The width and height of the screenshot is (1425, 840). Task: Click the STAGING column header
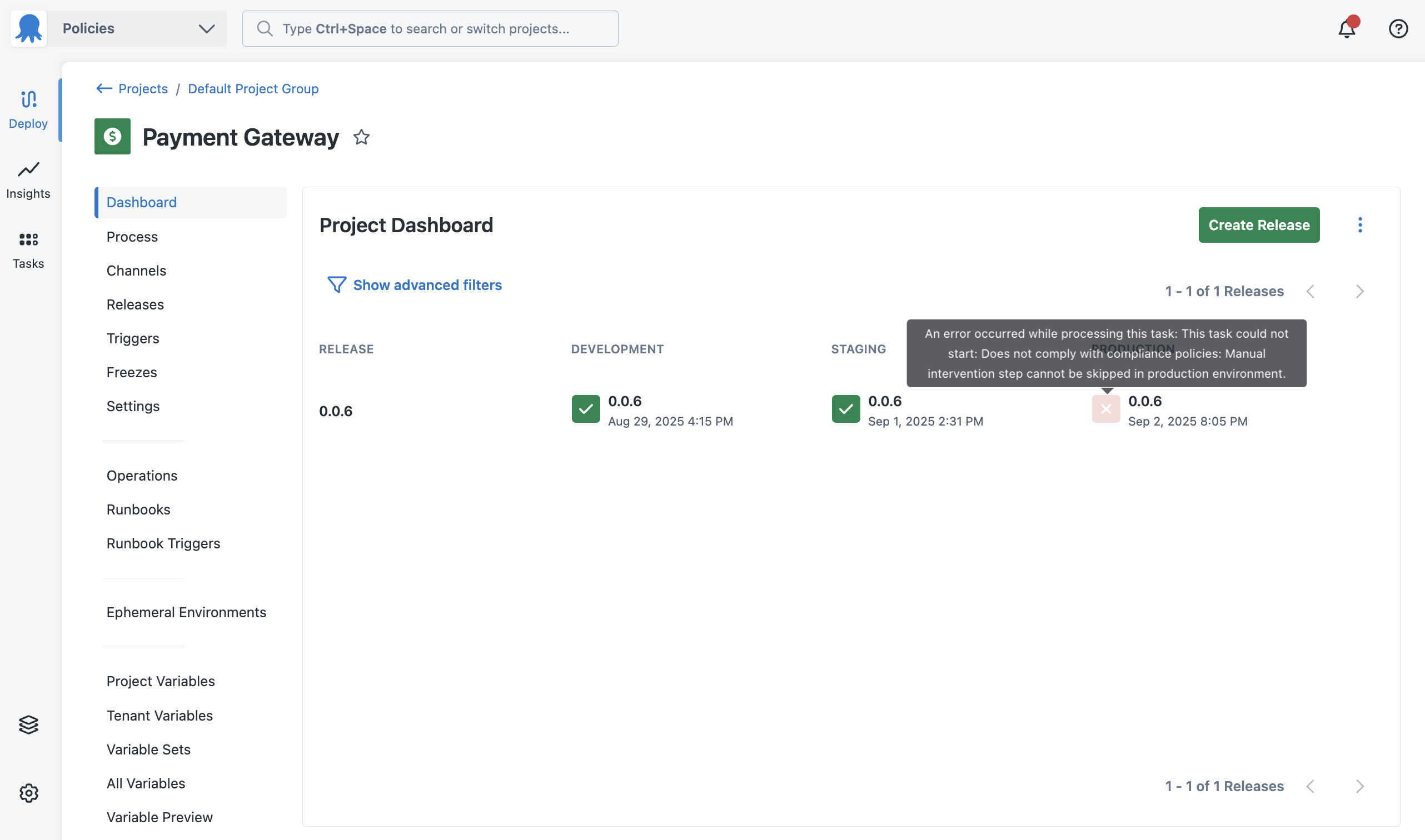point(858,349)
